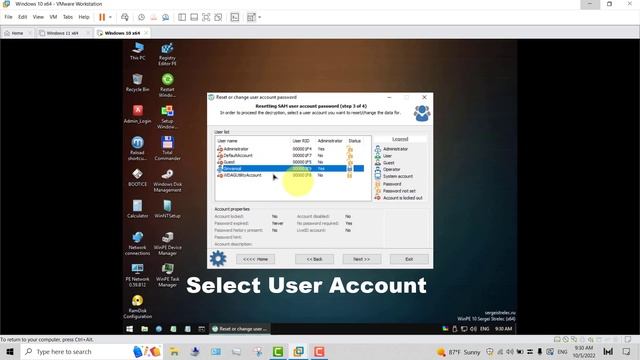Select WinPE Task Manager desktop icon
The width and height of the screenshot is (640, 360).
point(167,276)
